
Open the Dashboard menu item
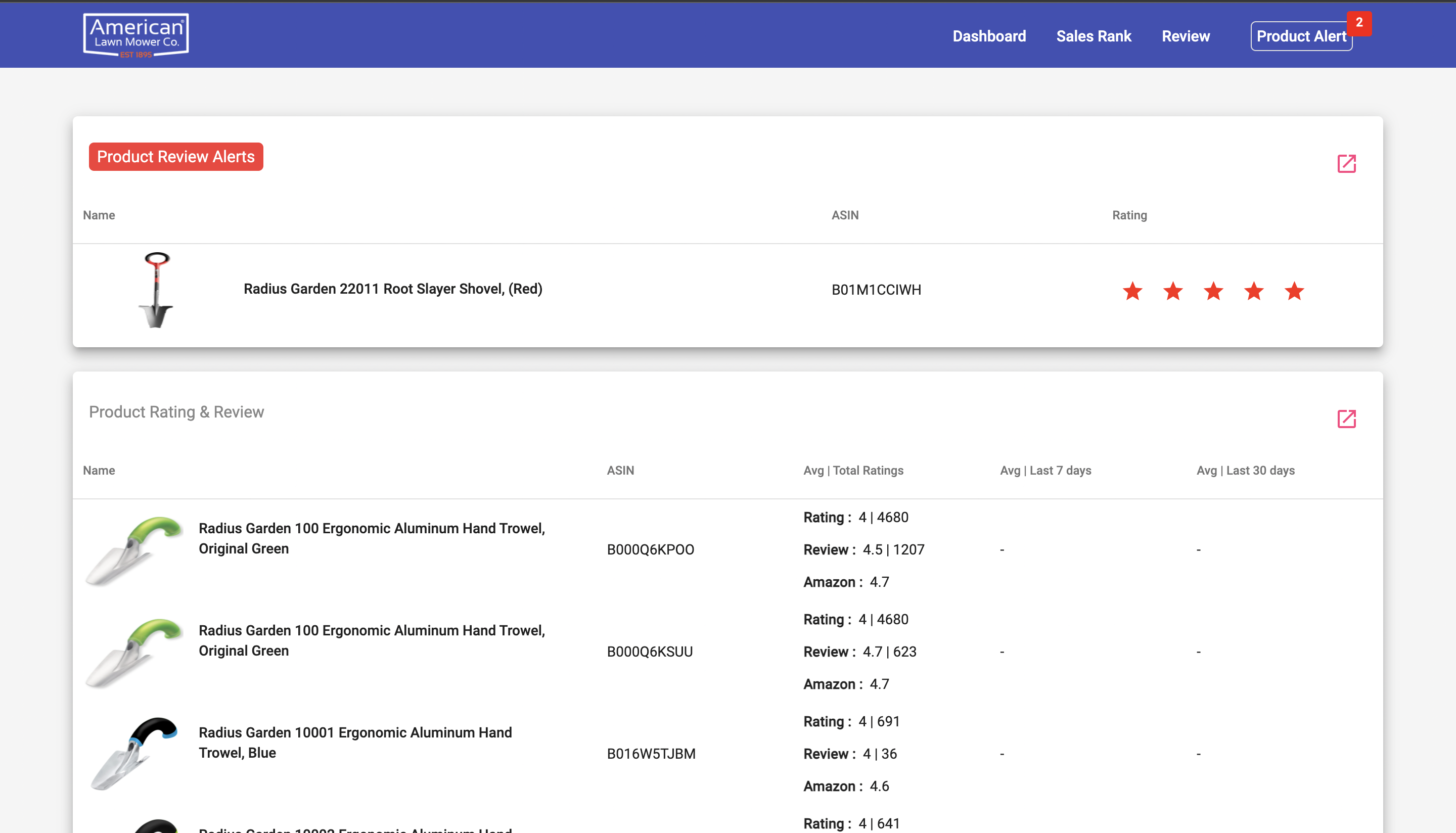pyautogui.click(x=989, y=36)
